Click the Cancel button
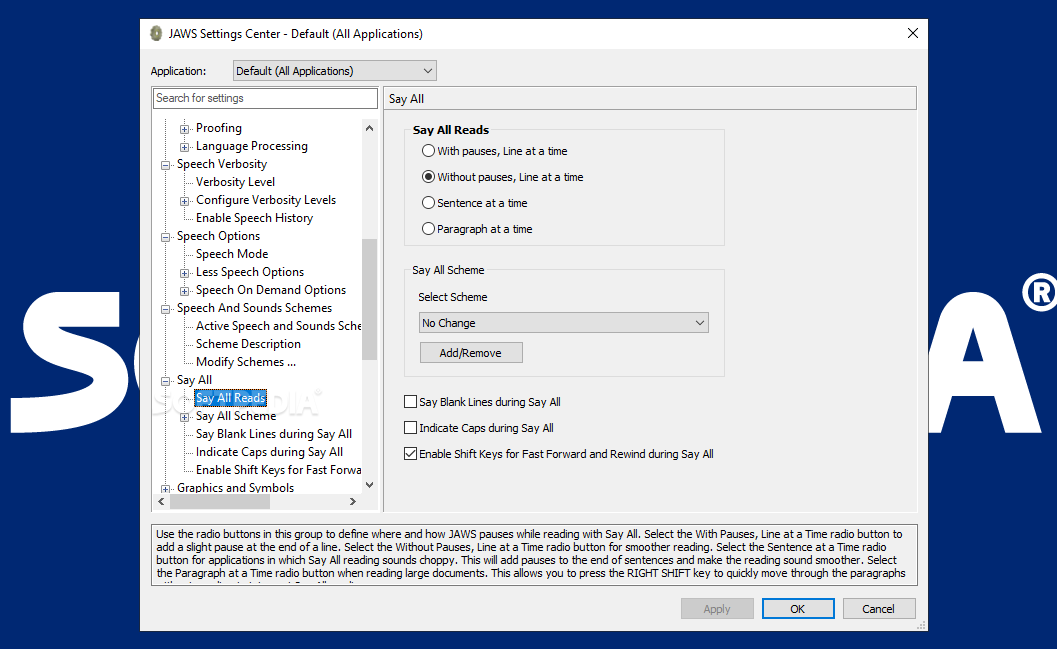 pyautogui.click(x=879, y=609)
